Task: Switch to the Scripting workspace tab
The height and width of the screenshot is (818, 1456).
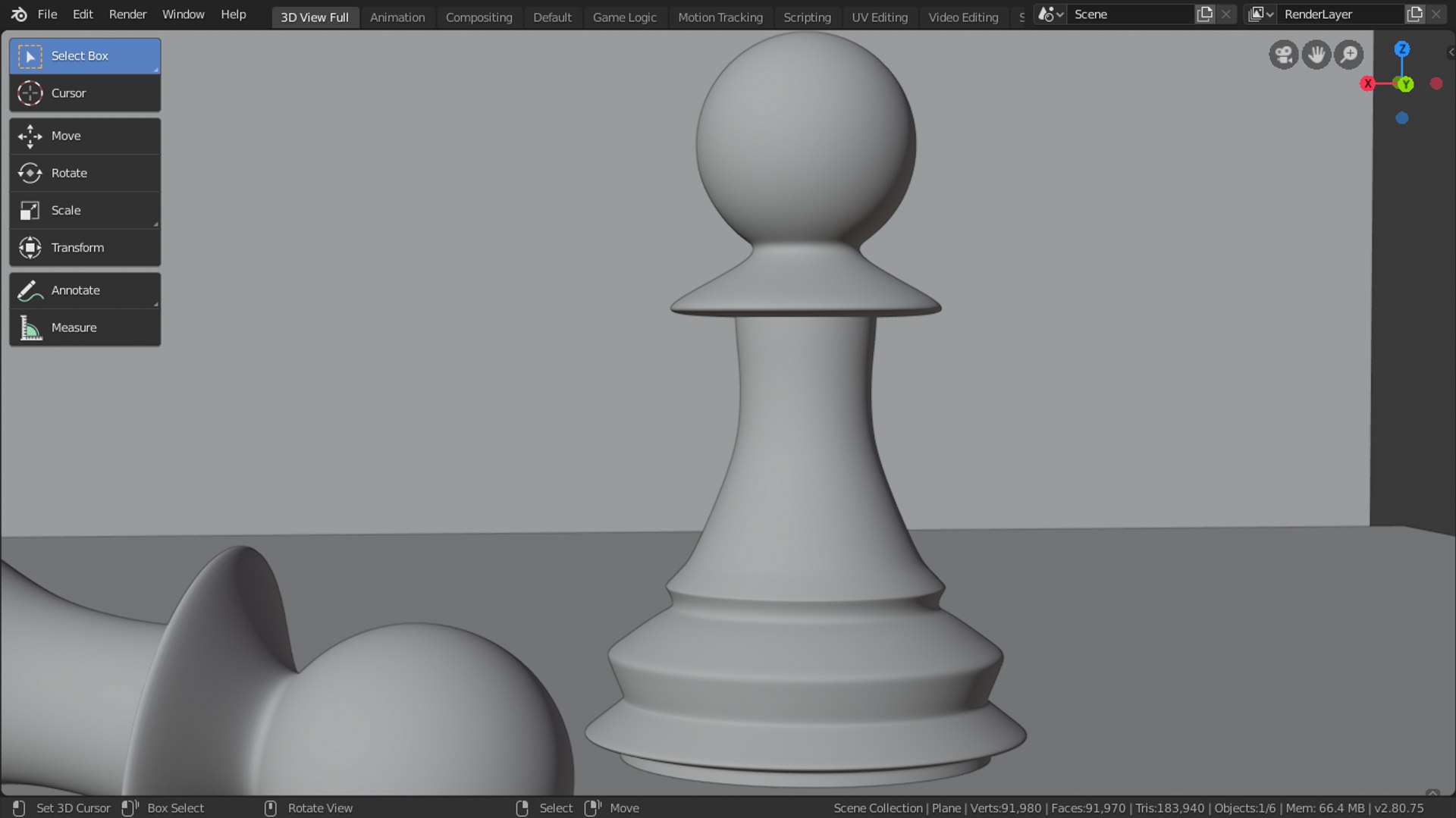Action: tap(807, 17)
